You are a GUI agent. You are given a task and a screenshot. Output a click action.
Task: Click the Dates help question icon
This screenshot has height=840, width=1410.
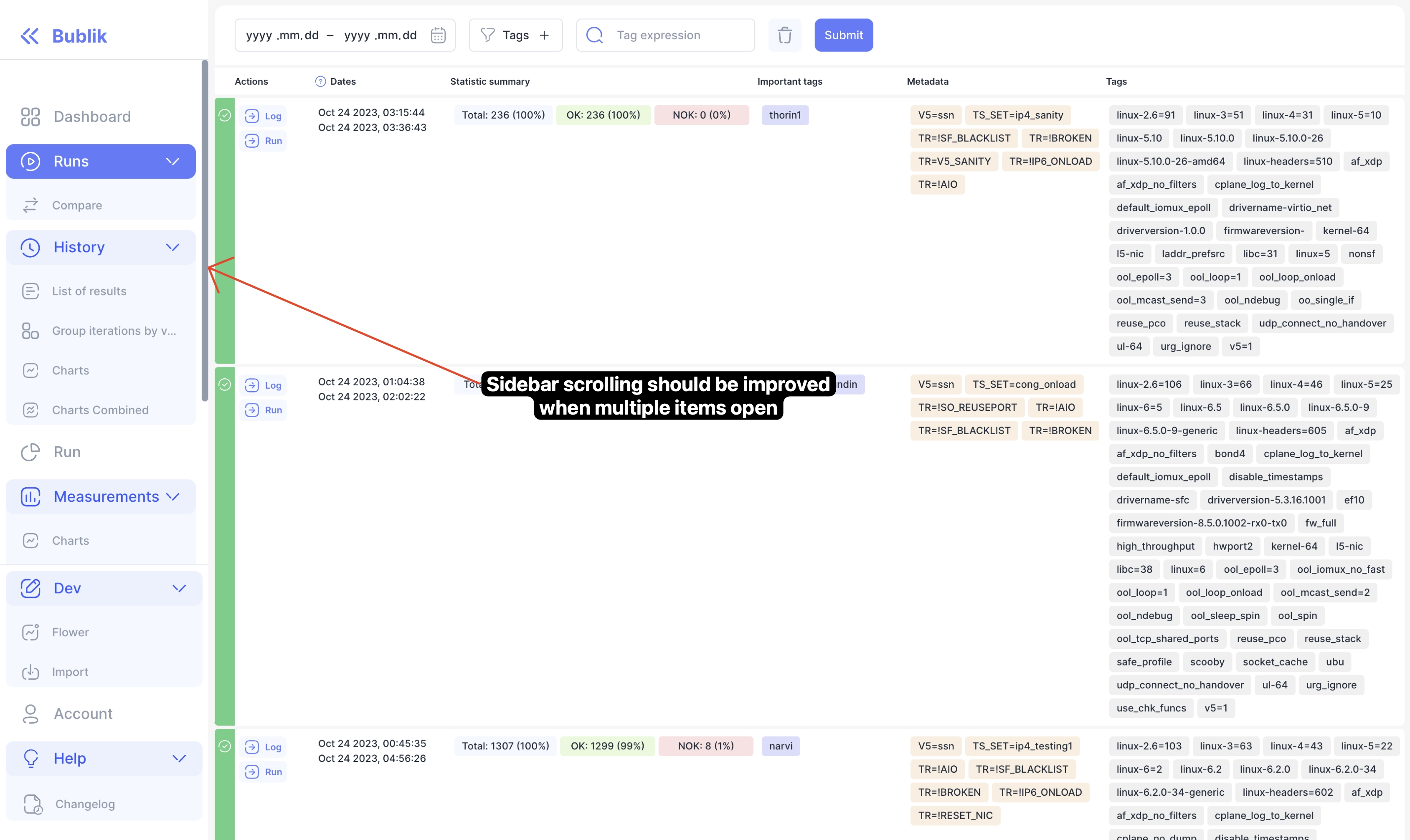pyautogui.click(x=320, y=81)
